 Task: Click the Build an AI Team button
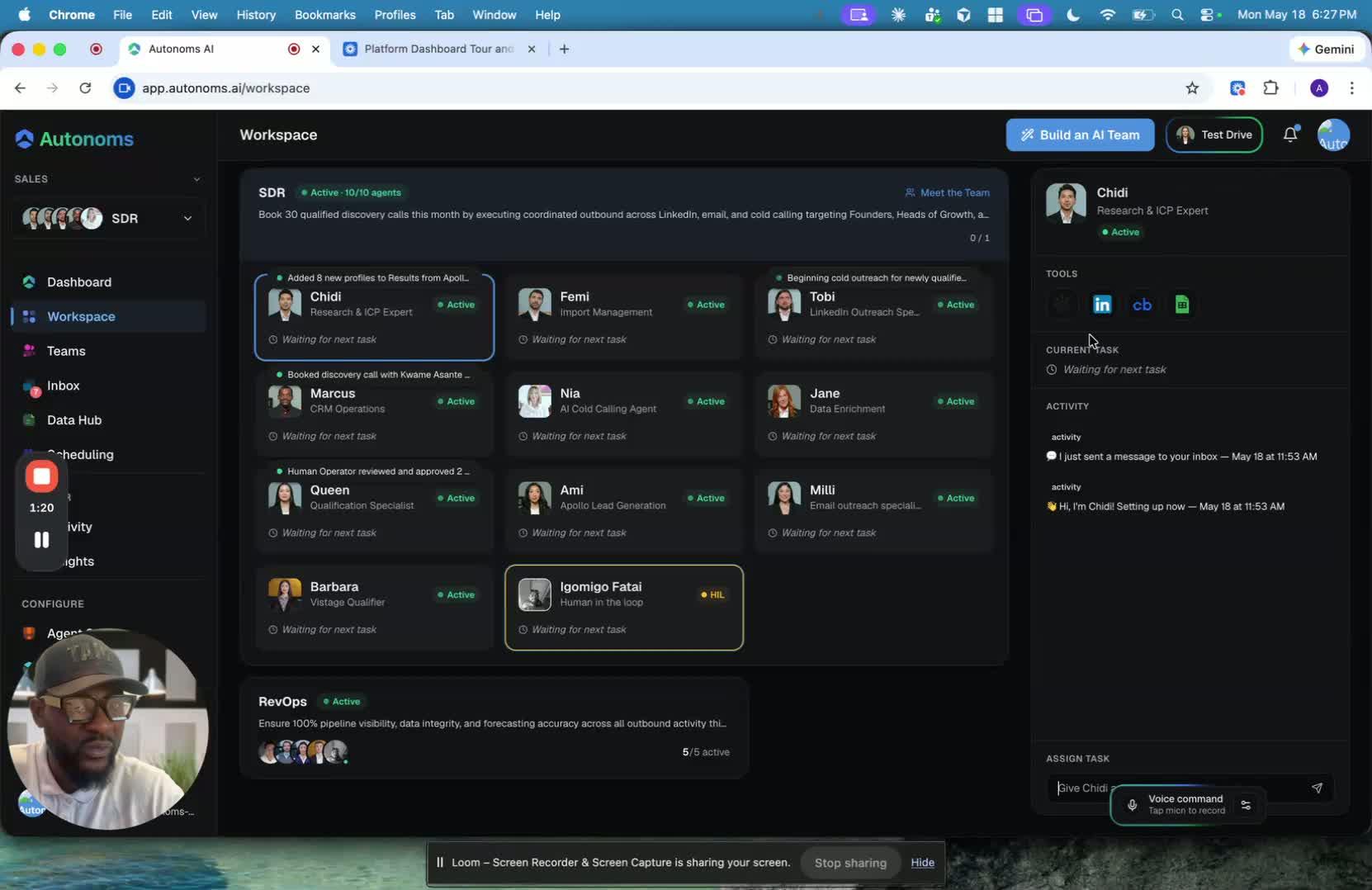click(1080, 135)
